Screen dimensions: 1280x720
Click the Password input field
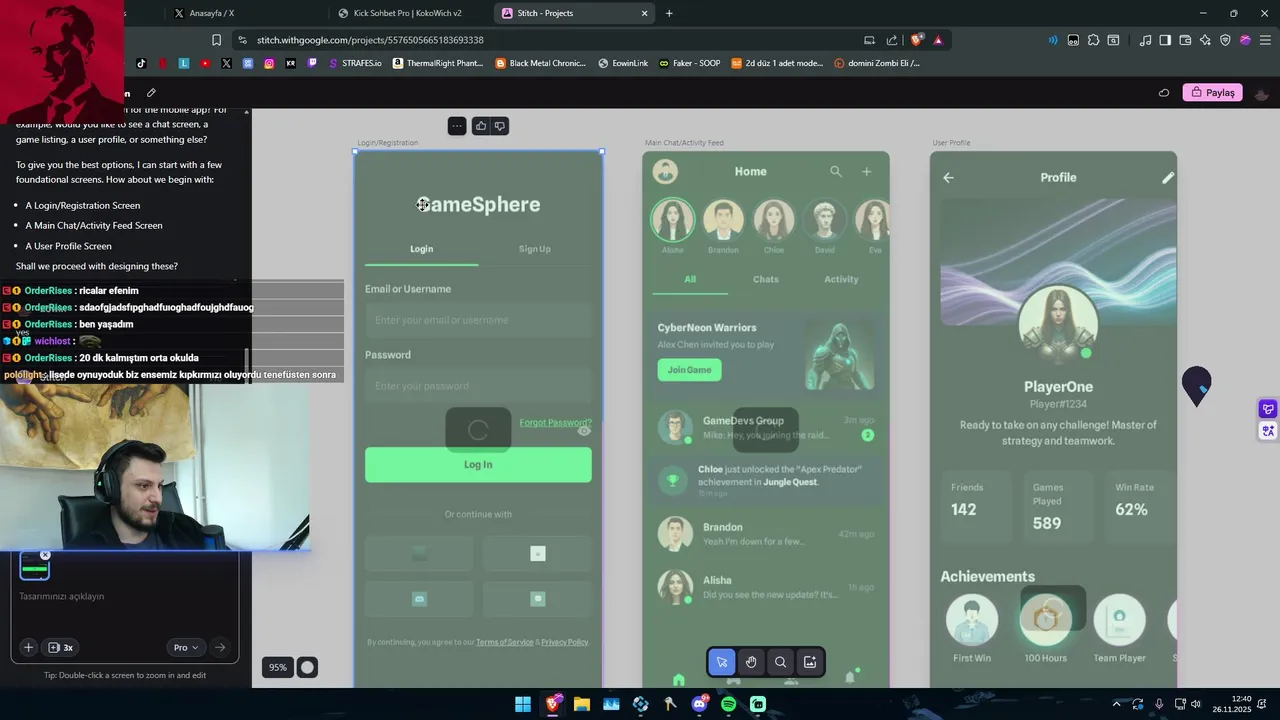tap(478, 386)
